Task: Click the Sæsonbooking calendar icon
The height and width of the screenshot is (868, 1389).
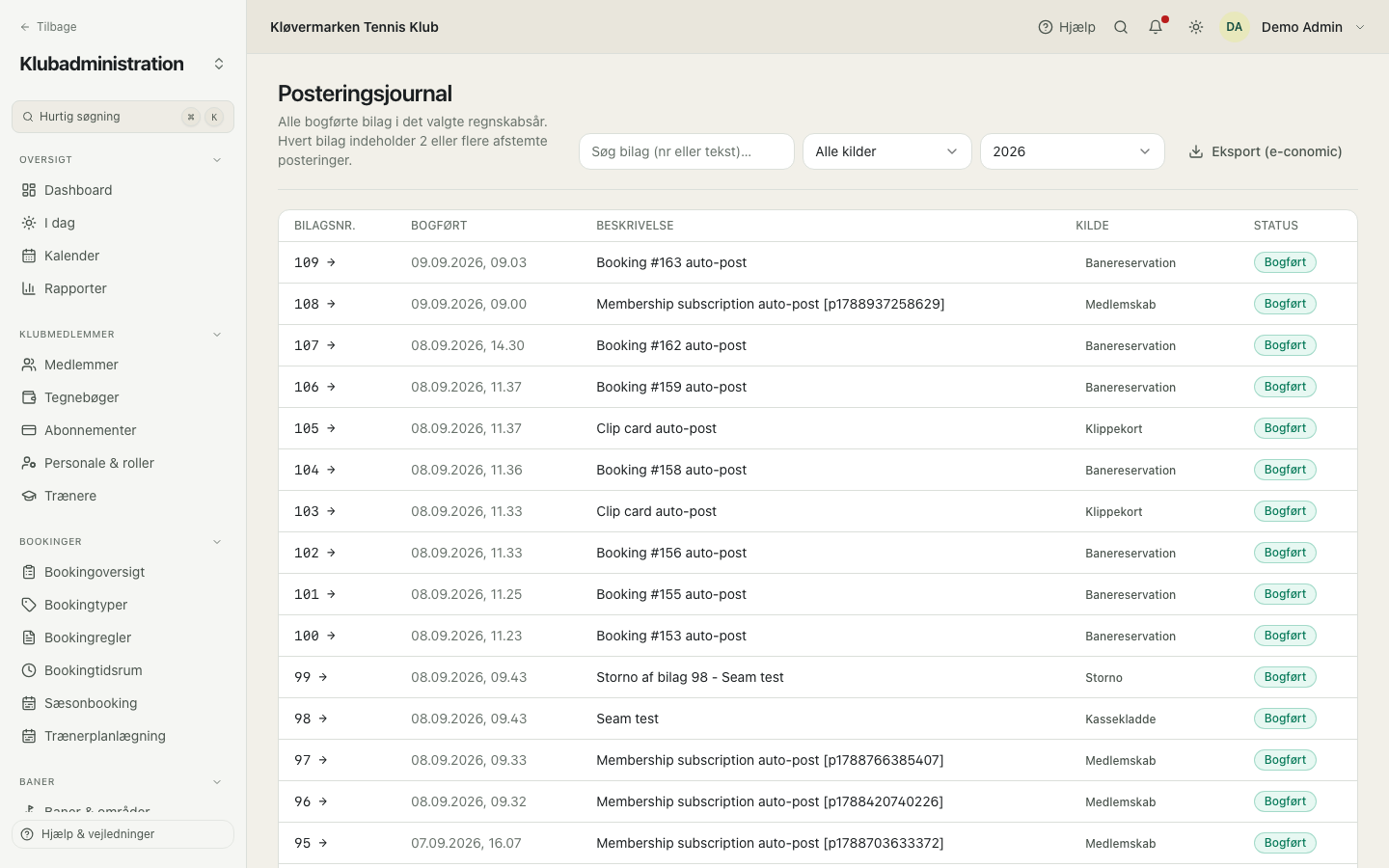Action: 29,703
